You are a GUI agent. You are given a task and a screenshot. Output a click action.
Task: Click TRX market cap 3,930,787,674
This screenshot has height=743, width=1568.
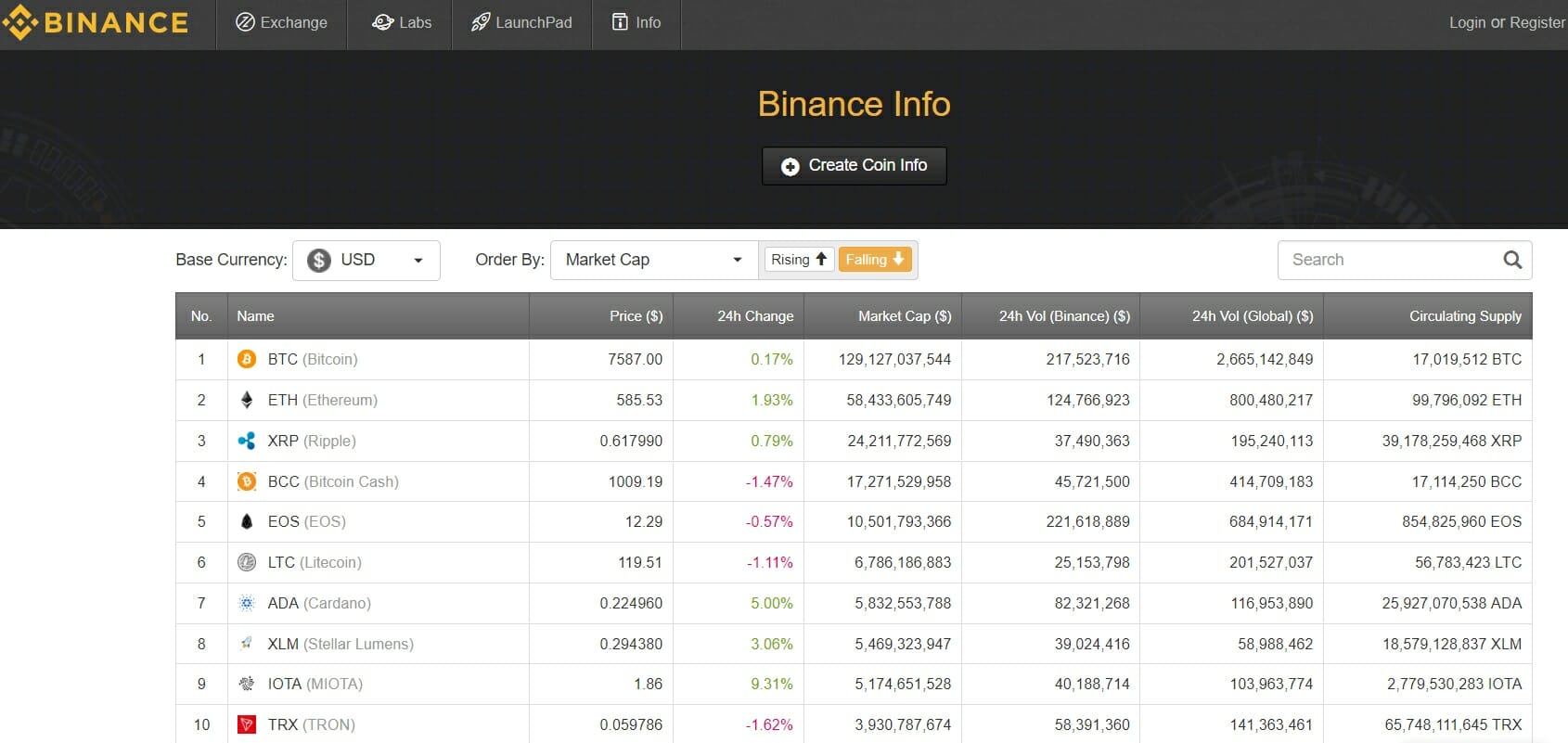point(903,724)
